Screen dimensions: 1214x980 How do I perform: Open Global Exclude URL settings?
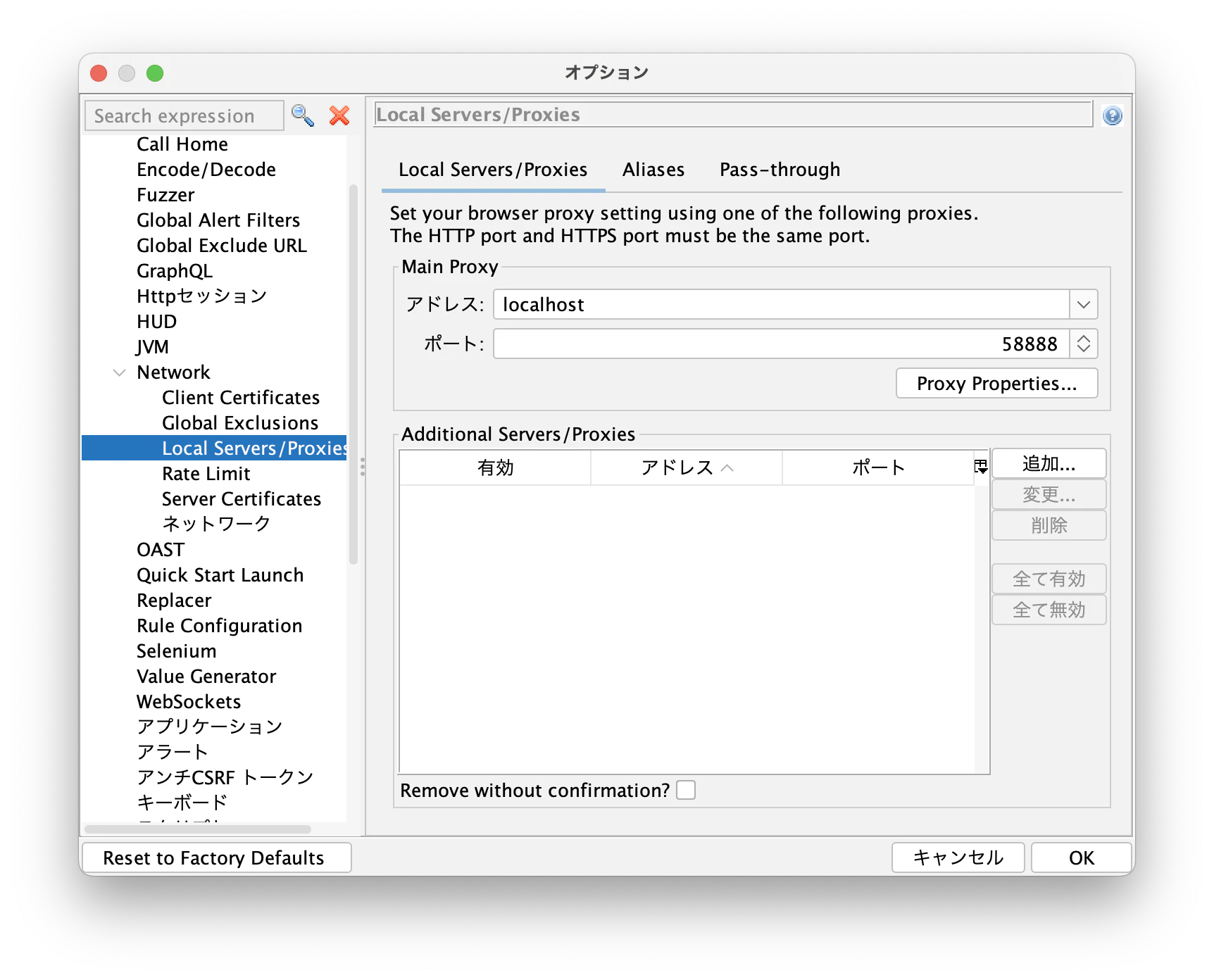[x=222, y=246]
